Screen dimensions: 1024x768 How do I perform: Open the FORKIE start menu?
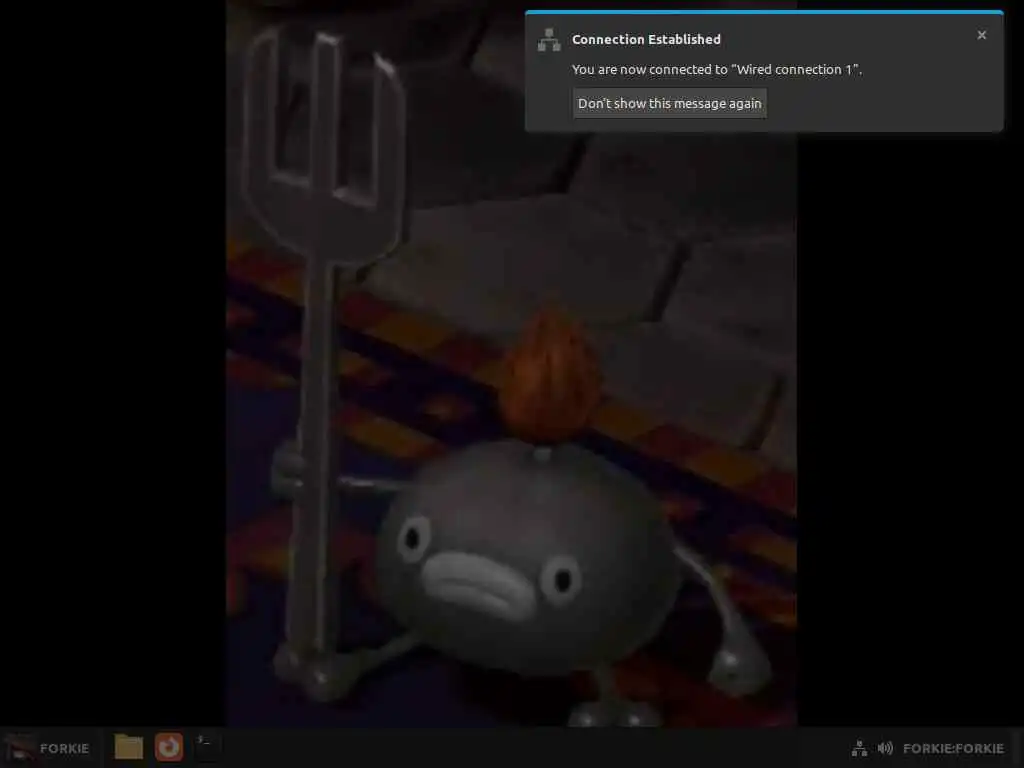tap(48, 748)
